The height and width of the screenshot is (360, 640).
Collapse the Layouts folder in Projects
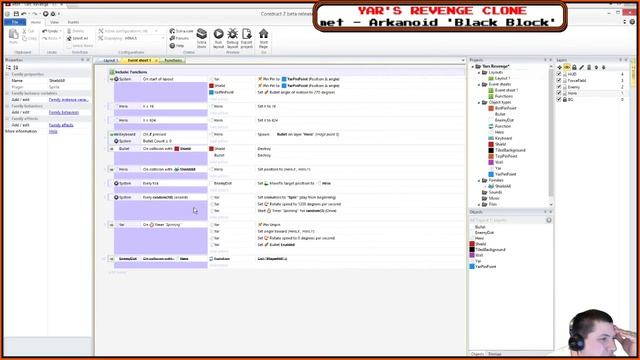click(x=480, y=72)
